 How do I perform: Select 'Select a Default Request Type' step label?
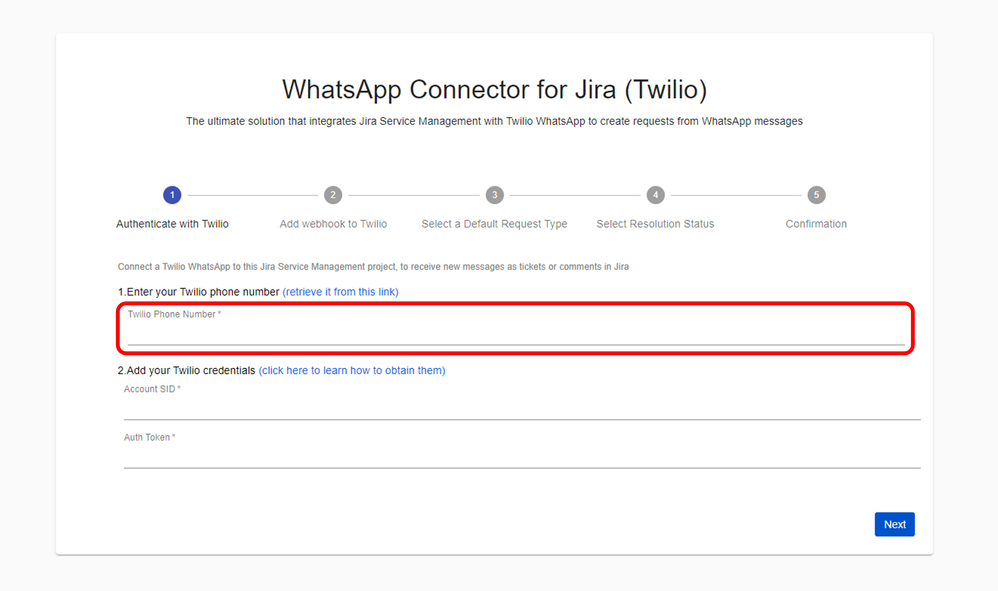click(x=495, y=224)
